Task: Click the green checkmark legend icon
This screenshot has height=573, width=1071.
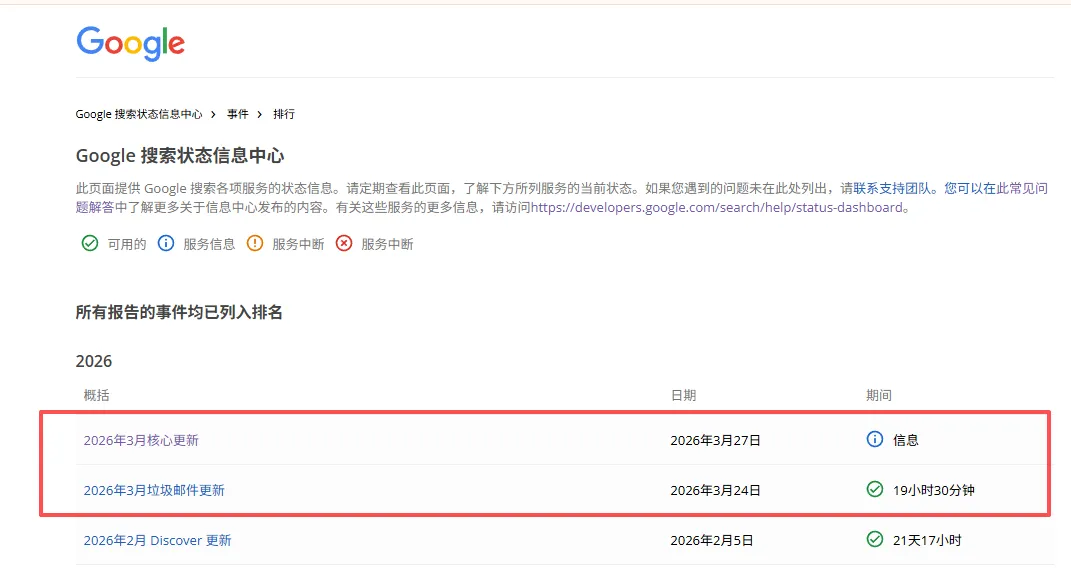Action: (89, 243)
